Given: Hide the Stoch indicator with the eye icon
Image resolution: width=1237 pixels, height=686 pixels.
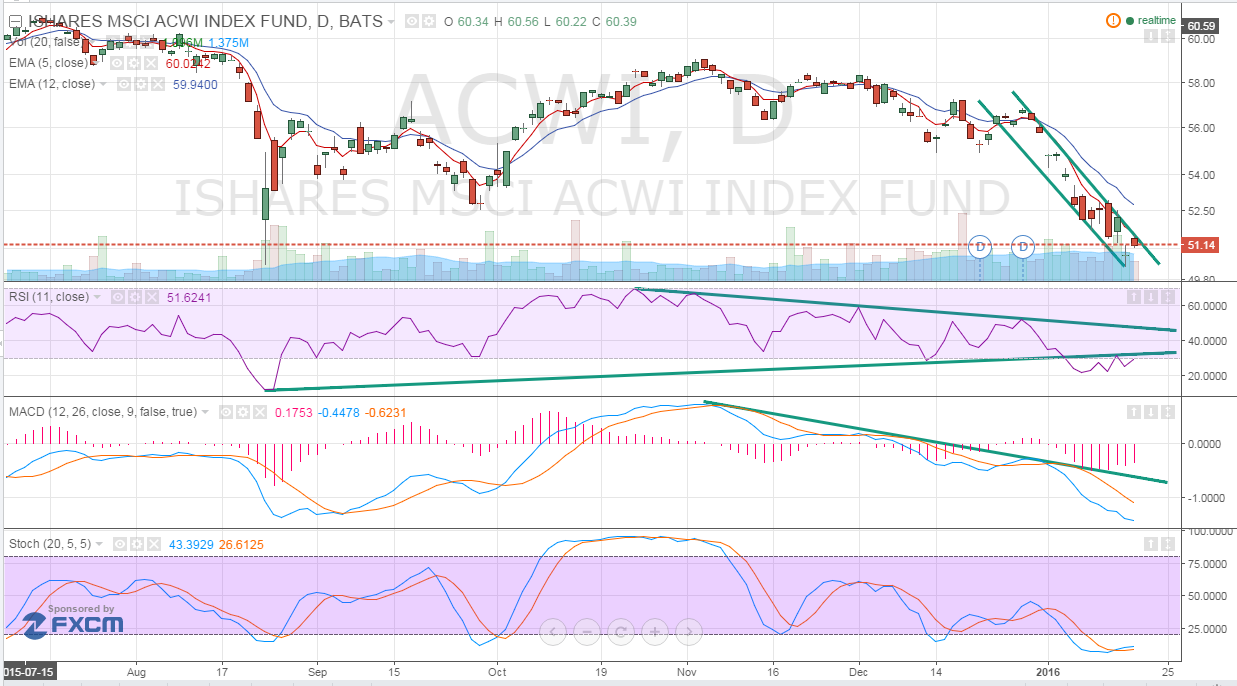Looking at the screenshot, I should (x=122, y=543).
